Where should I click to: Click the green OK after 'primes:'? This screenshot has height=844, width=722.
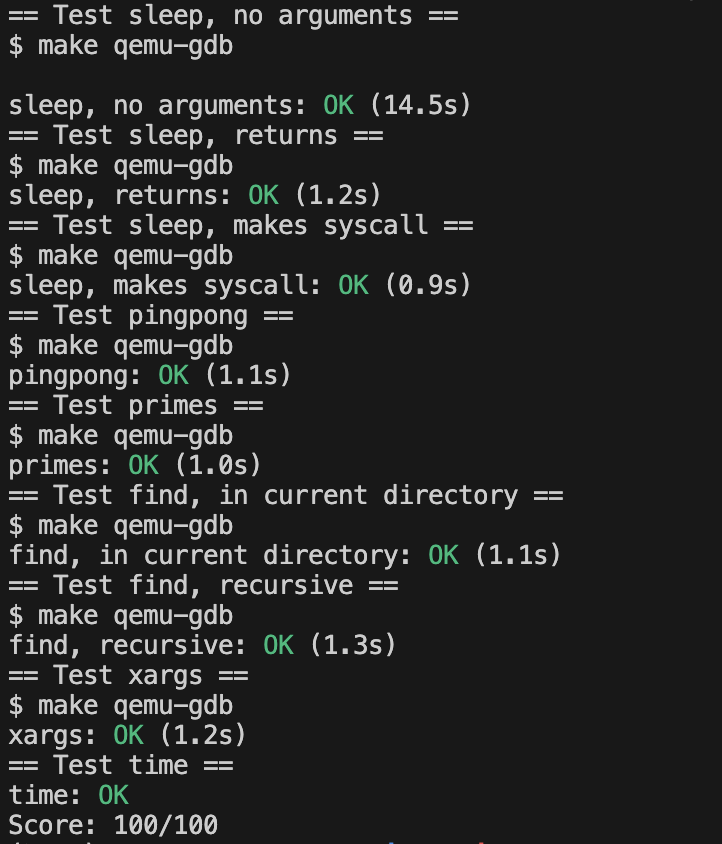144,465
